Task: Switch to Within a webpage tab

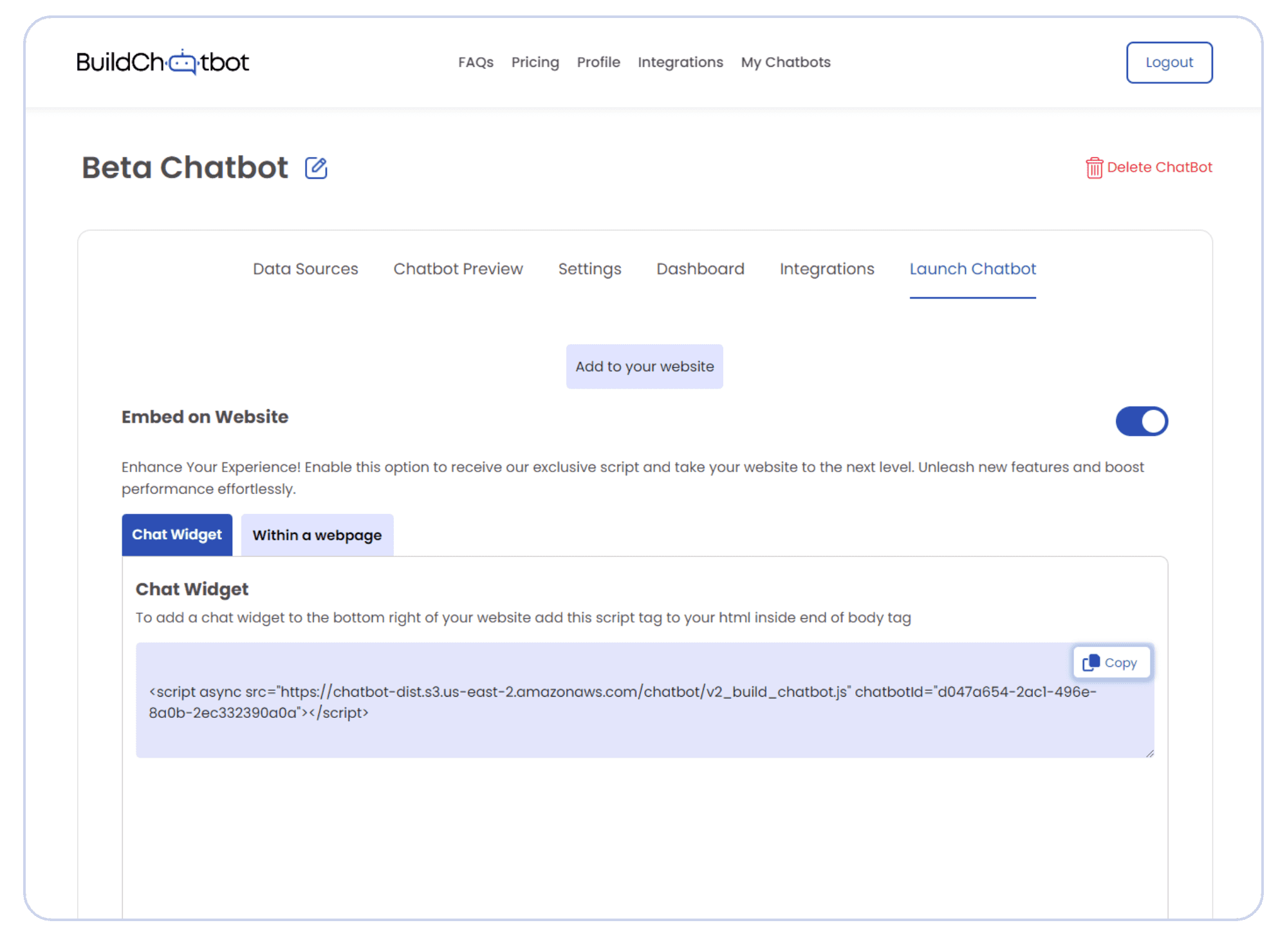Action: click(x=317, y=535)
